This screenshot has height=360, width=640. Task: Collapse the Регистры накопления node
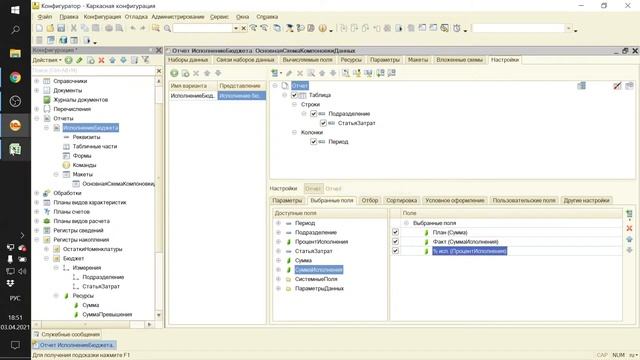click(x=37, y=240)
